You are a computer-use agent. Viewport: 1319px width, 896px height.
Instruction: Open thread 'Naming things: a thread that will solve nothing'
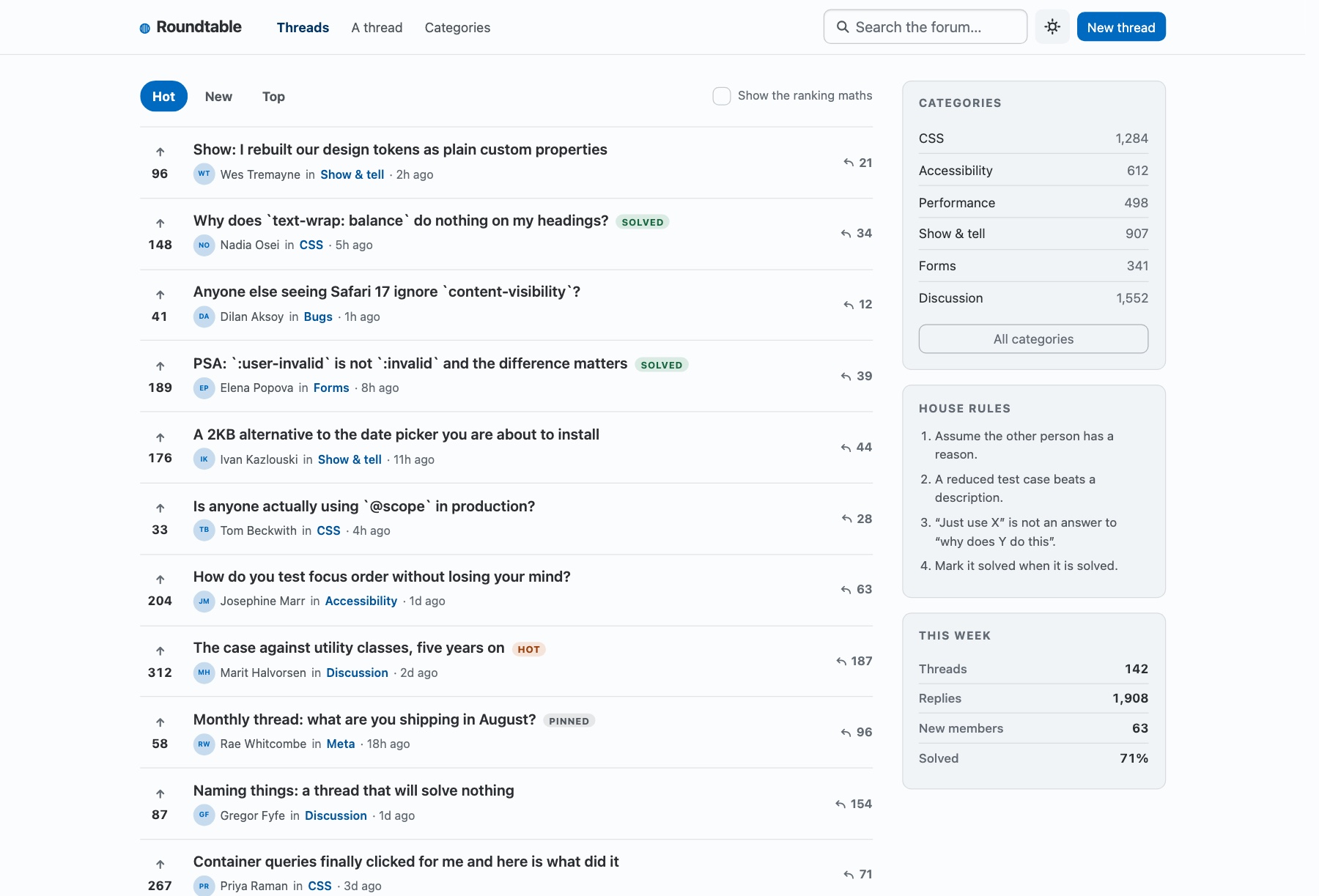pyautogui.click(x=354, y=791)
